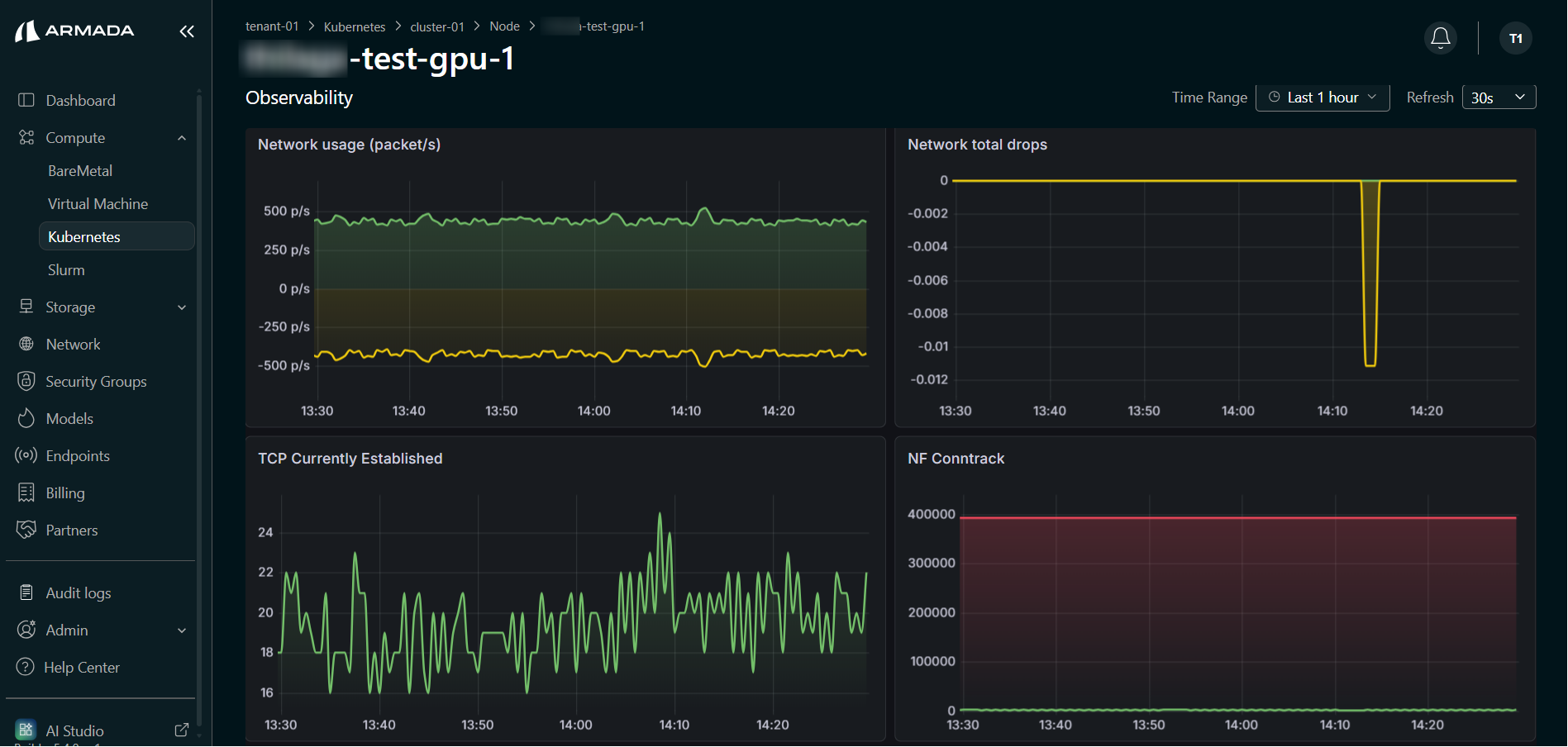
Task: Expand the Storage section chevron
Action: tap(182, 307)
